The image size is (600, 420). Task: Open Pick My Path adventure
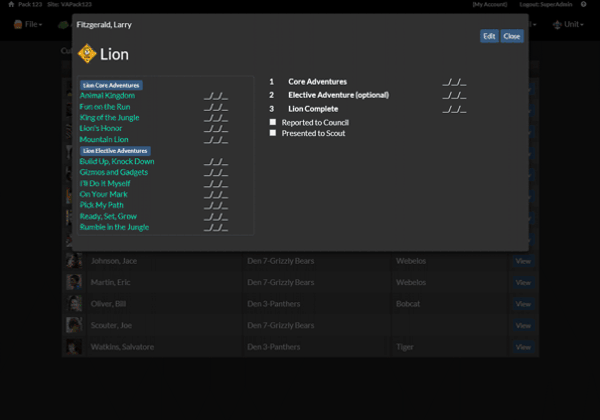(x=101, y=205)
